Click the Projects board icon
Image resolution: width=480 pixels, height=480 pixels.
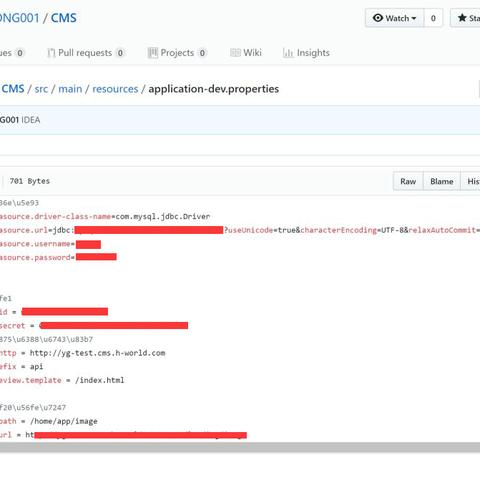[153, 53]
